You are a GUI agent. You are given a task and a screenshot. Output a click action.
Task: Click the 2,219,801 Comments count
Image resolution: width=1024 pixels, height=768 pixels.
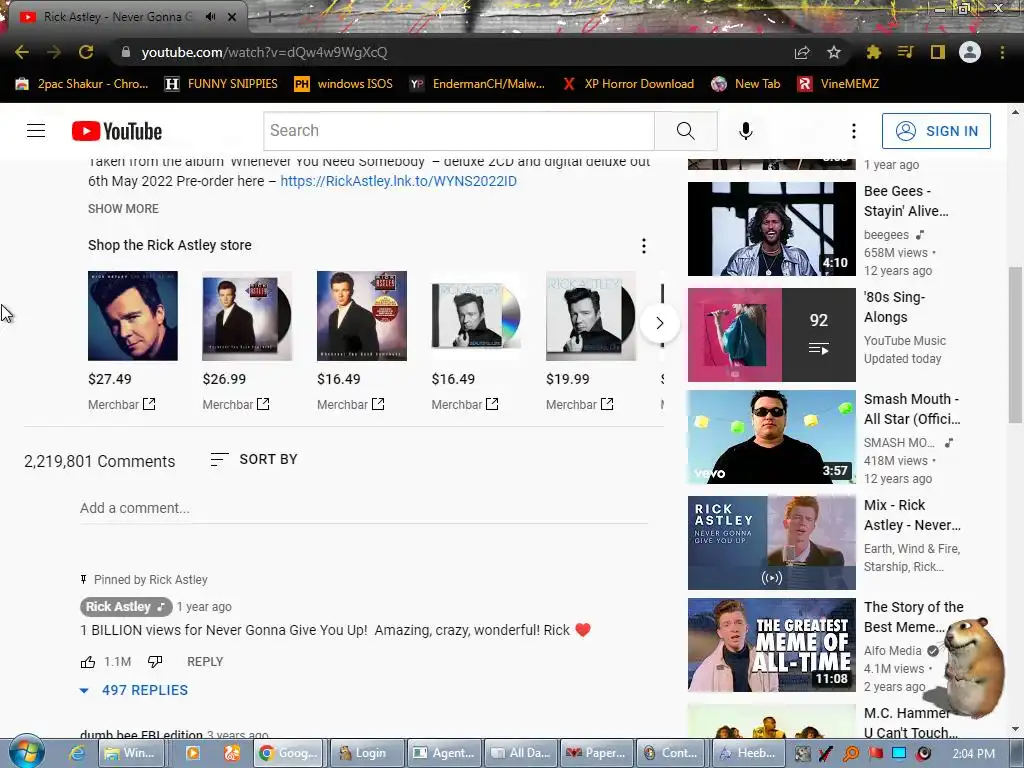click(100, 461)
